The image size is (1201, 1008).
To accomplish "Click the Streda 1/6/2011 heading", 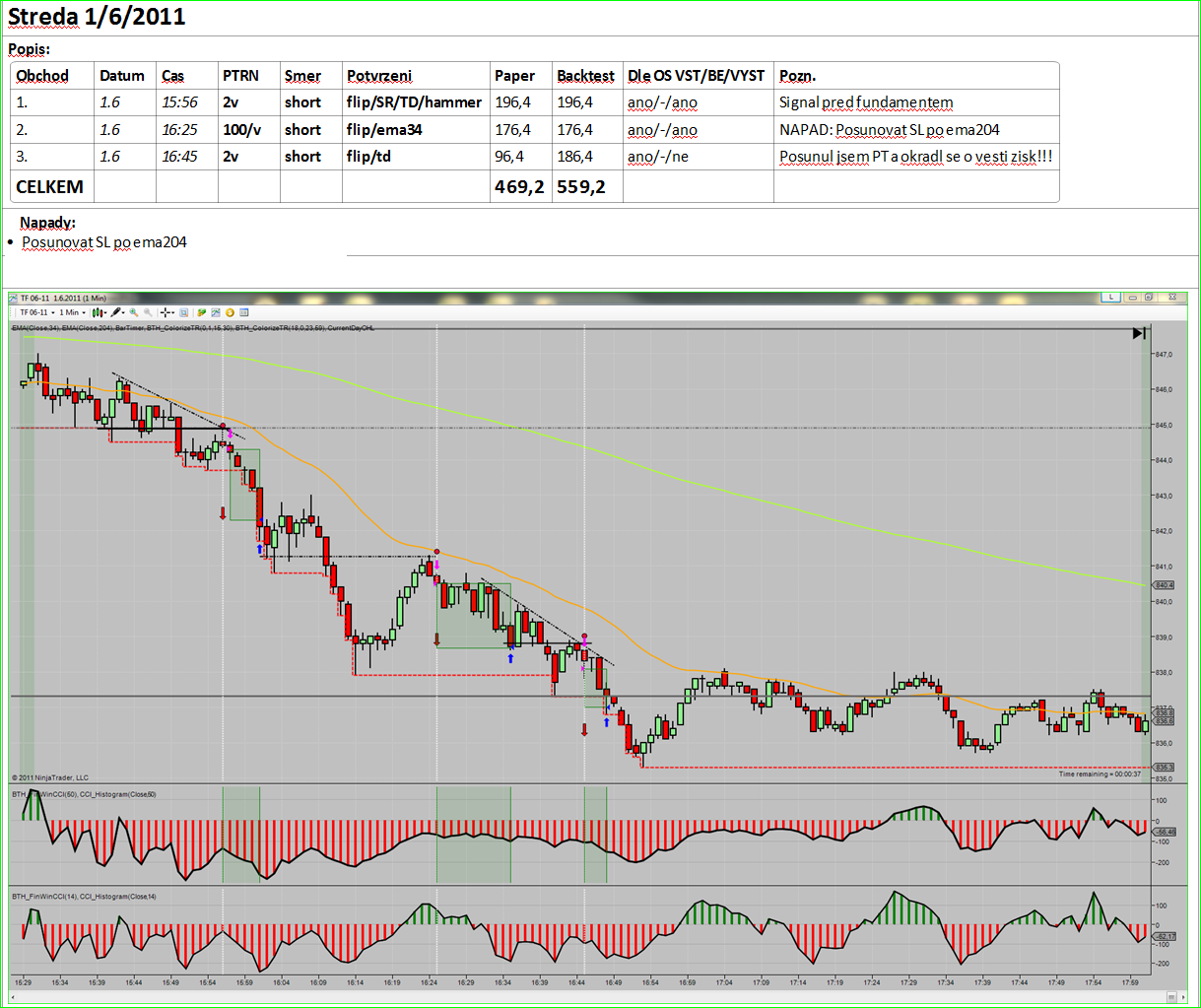I will click(x=96, y=17).
